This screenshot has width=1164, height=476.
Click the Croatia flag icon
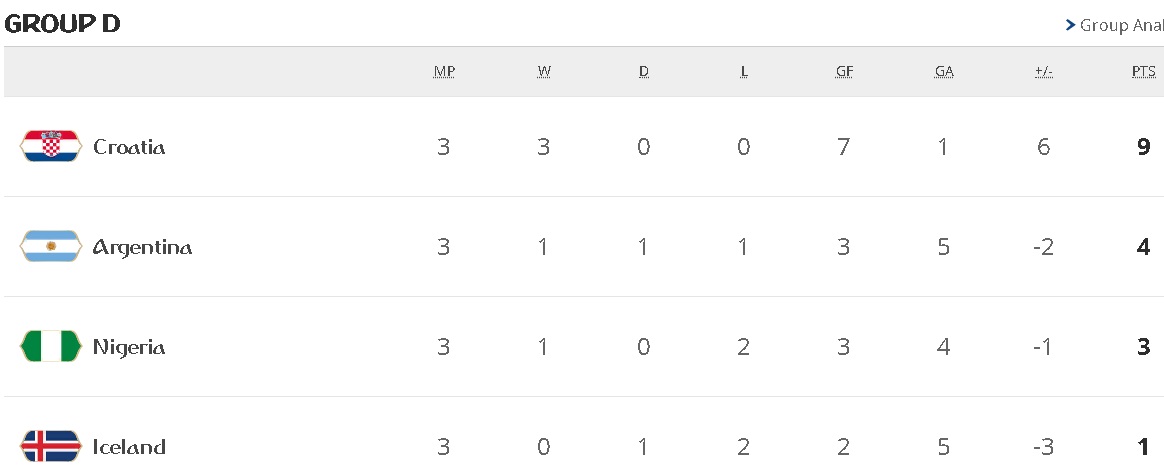[x=50, y=147]
